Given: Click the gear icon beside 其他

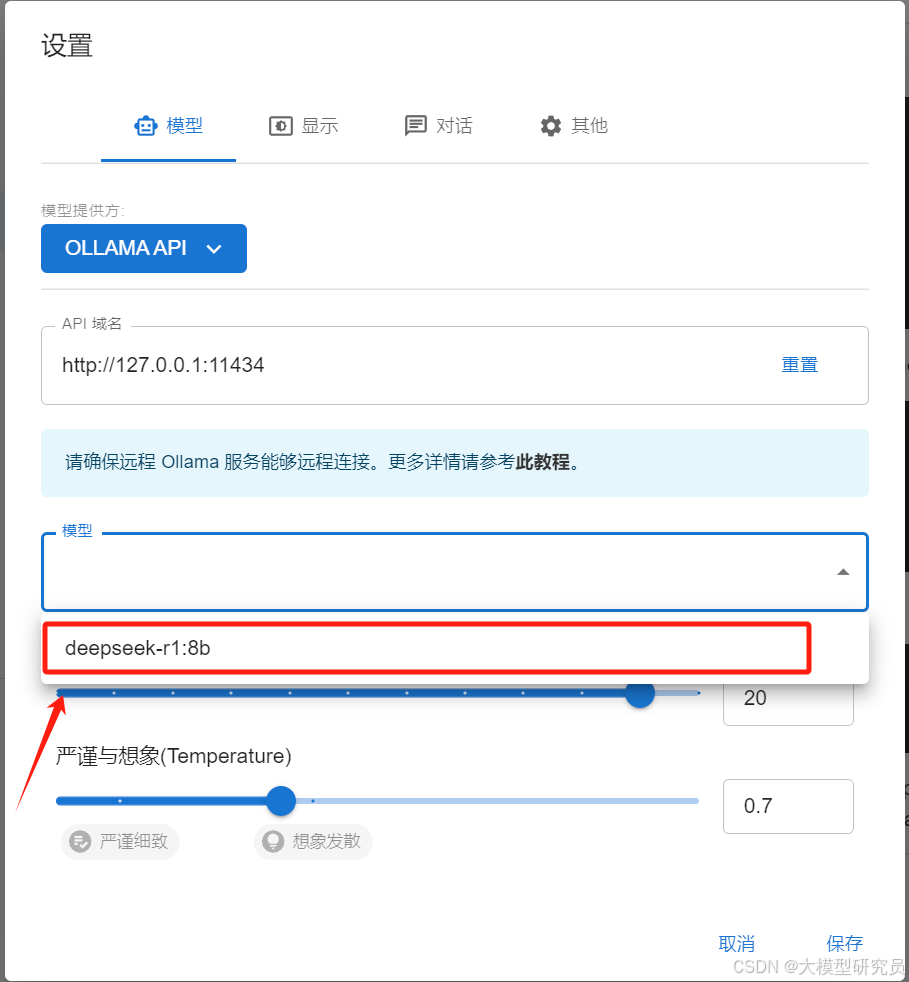Looking at the screenshot, I should click(x=551, y=126).
